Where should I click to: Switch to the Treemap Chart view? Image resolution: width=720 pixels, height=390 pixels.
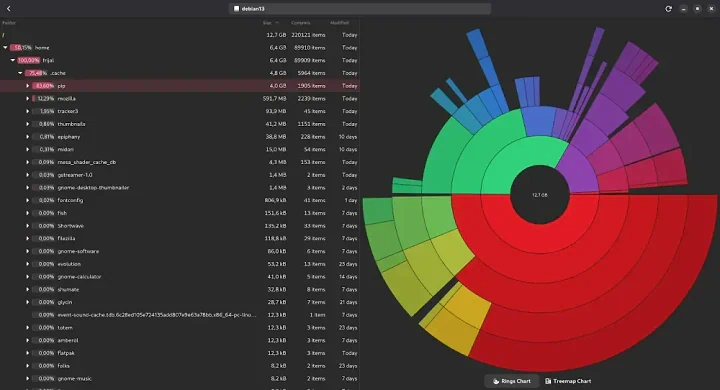click(x=568, y=381)
